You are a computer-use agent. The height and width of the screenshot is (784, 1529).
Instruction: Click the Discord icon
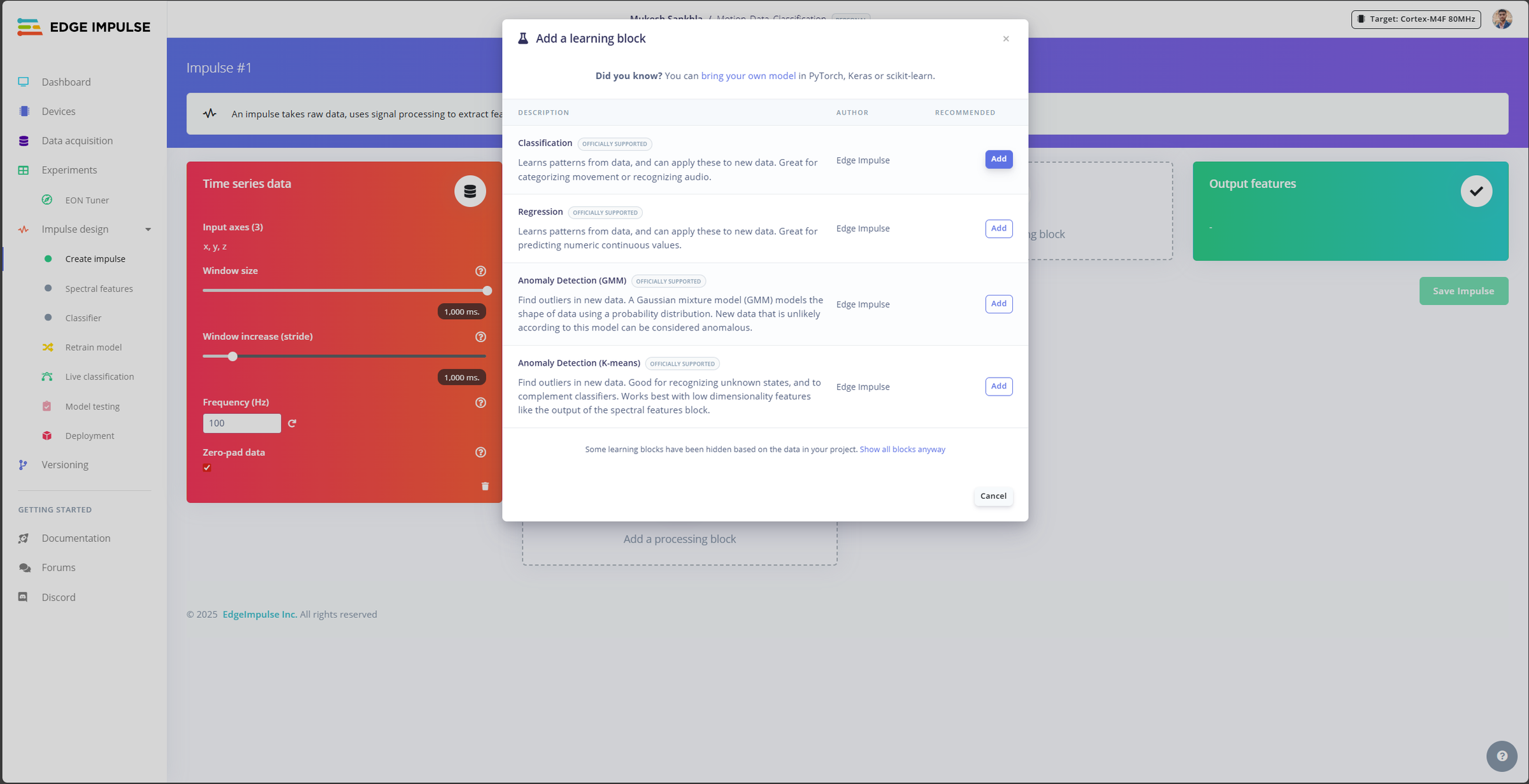coord(24,597)
